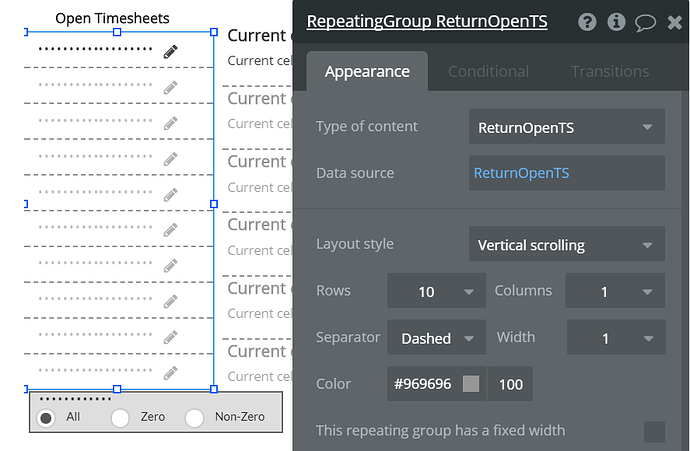
Task: Select the Non-Zero radio button
Action: [195, 417]
